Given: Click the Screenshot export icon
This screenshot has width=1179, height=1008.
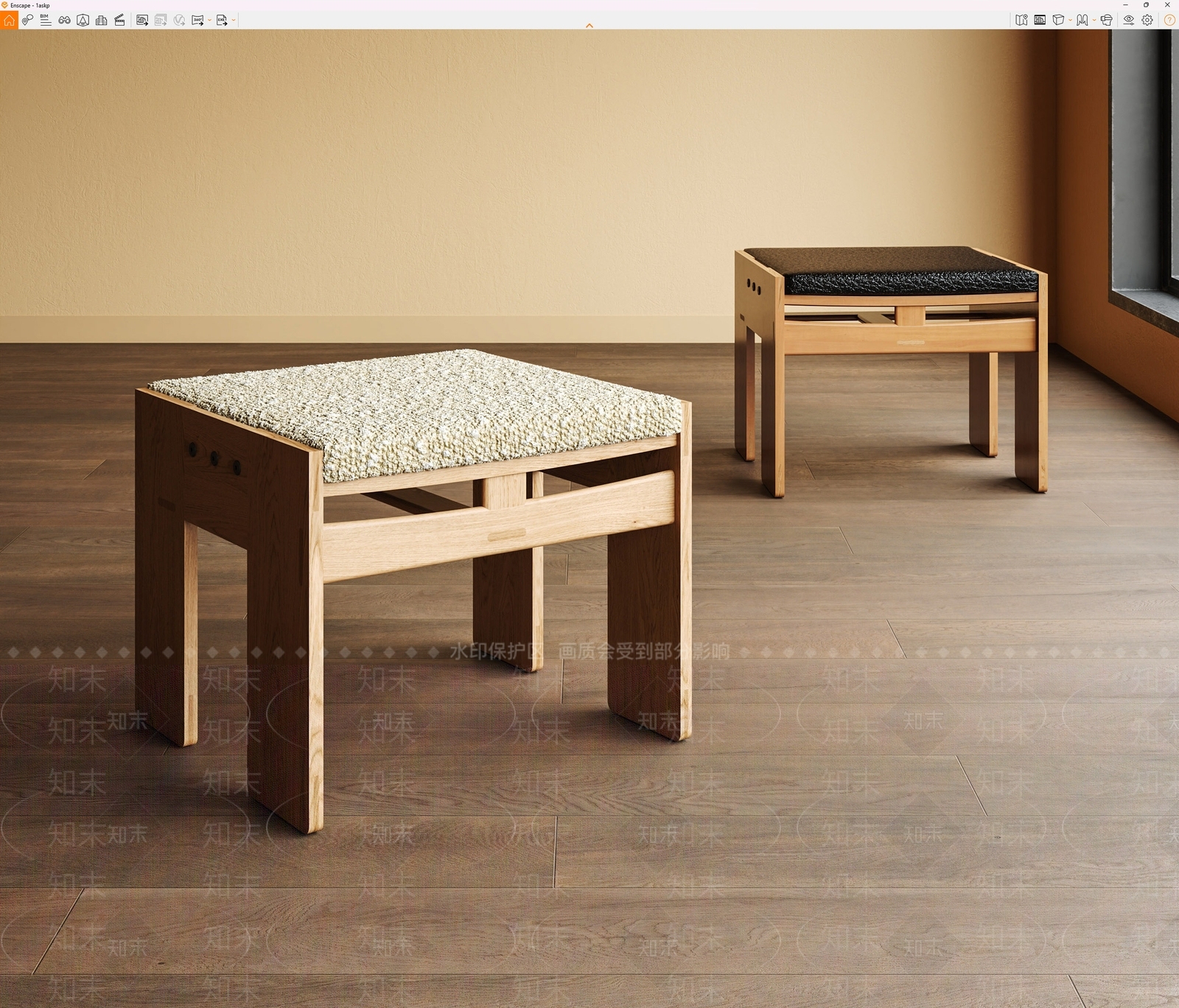Looking at the screenshot, I should 142,21.
